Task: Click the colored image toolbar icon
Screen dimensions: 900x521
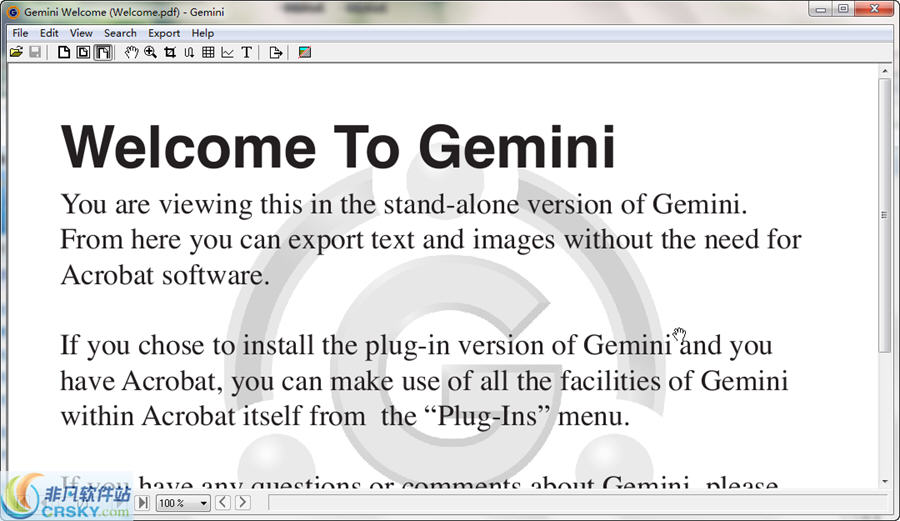Action: point(305,52)
